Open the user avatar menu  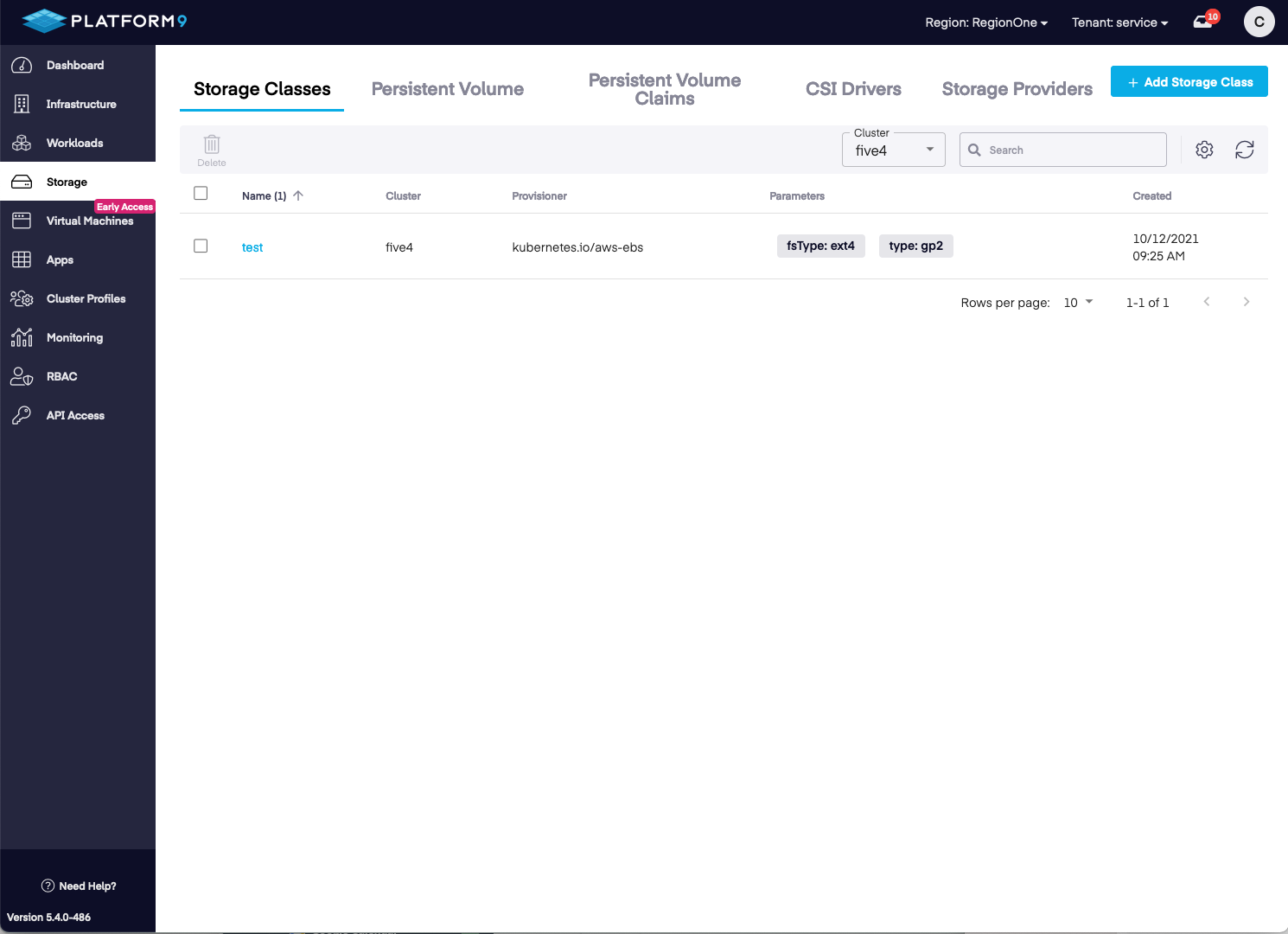coord(1259,22)
